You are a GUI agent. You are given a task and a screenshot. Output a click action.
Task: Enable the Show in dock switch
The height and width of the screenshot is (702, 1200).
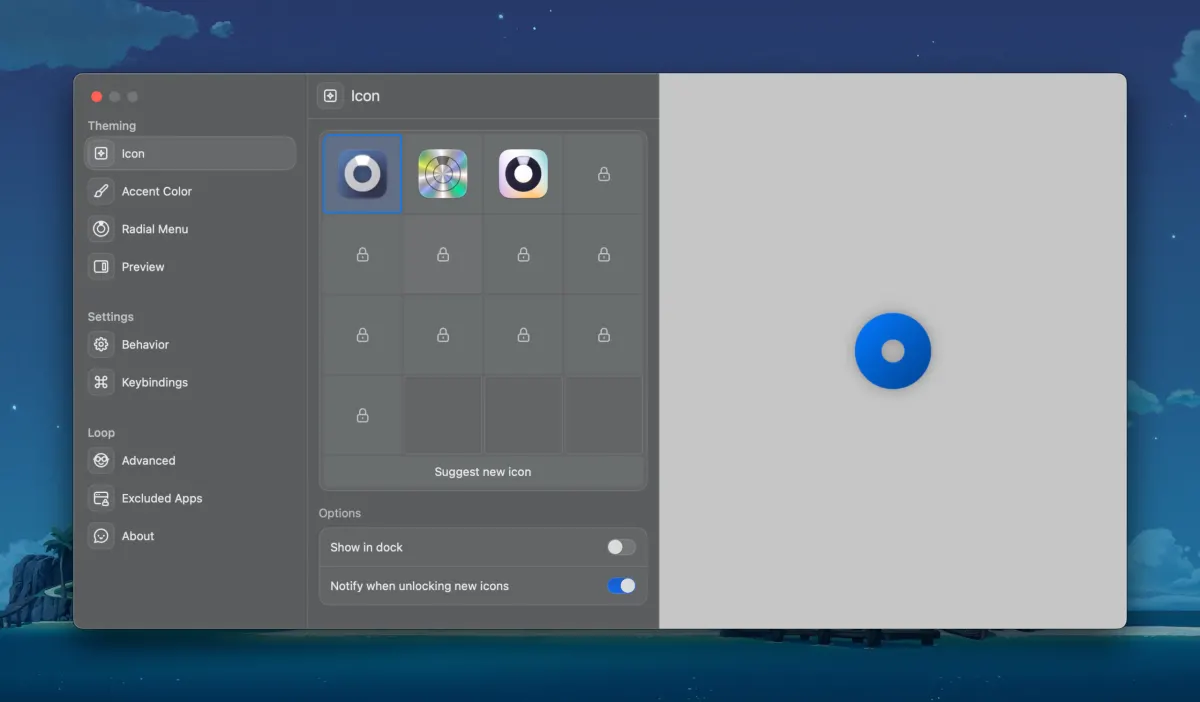pyautogui.click(x=621, y=547)
